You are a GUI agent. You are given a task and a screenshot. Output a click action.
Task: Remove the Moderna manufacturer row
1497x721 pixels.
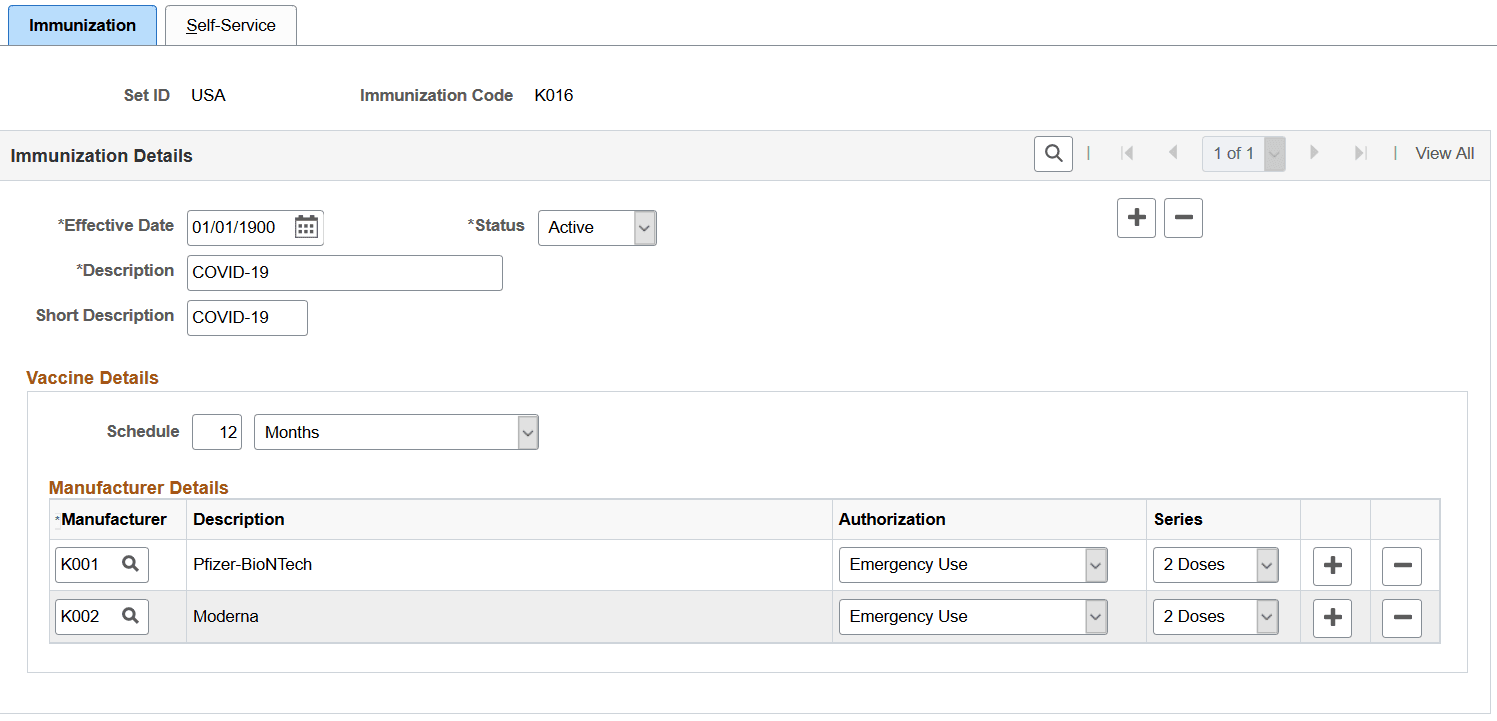pyautogui.click(x=1401, y=617)
